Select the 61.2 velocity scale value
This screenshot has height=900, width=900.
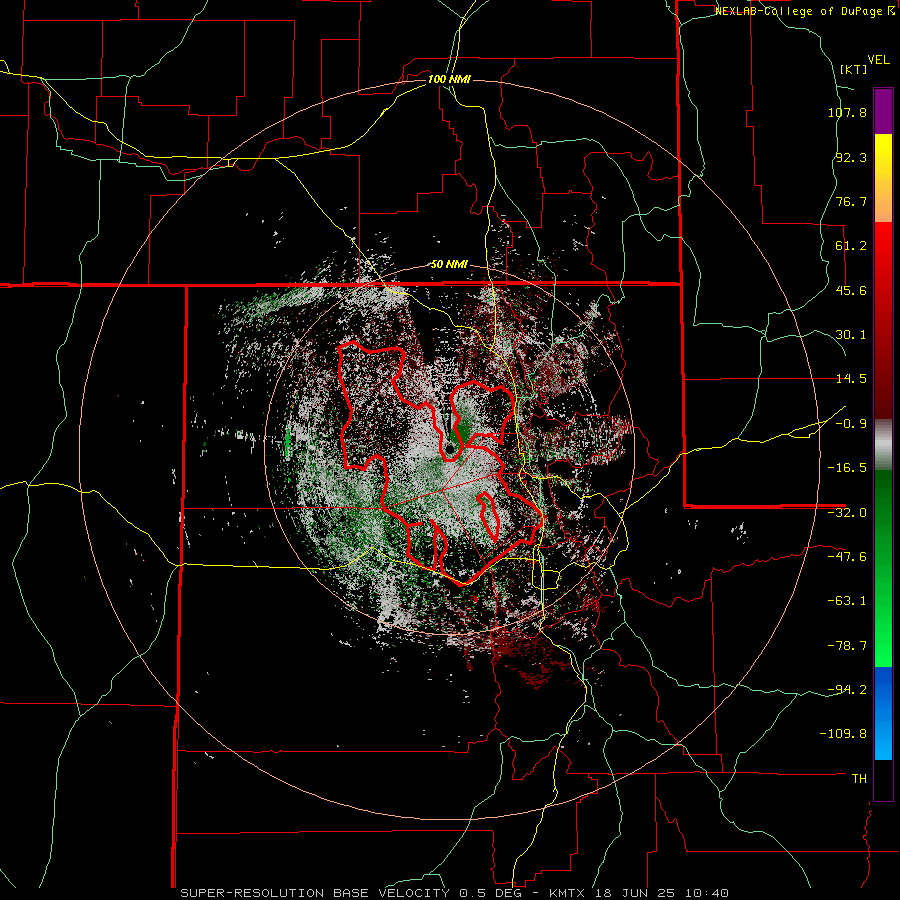point(851,246)
